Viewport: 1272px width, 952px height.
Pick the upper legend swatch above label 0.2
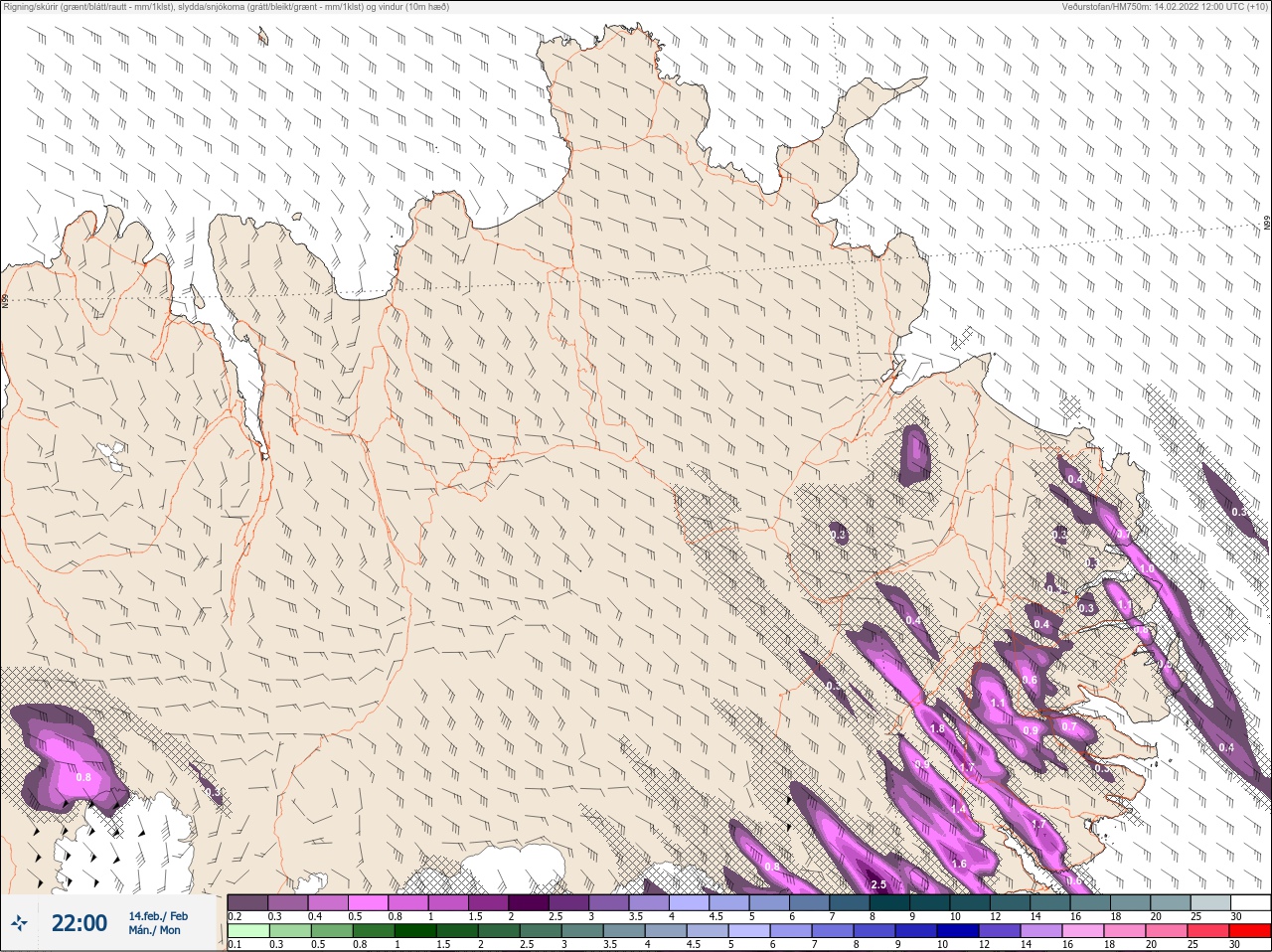pos(247,902)
